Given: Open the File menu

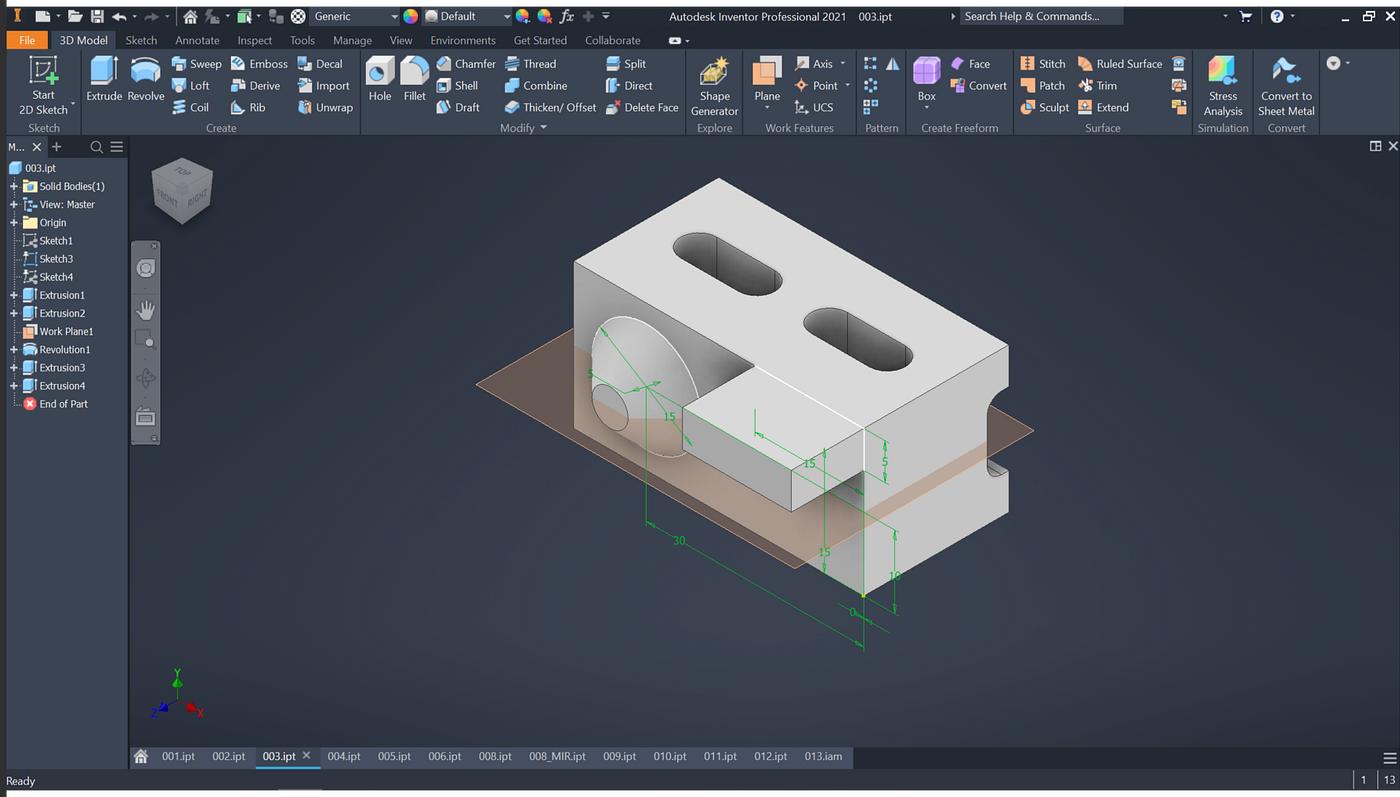Looking at the screenshot, I should click(x=27, y=40).
